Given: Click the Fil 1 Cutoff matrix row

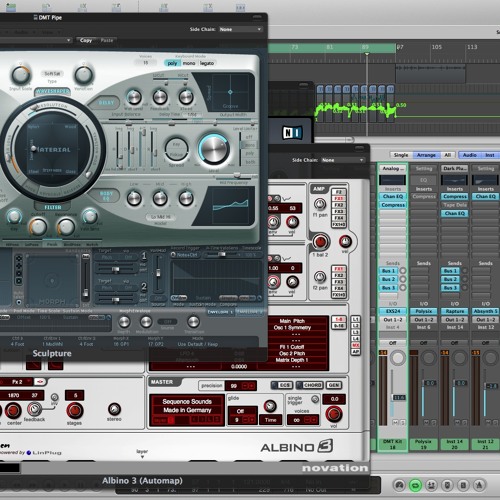Looking at the screenshot, I should 292,347.
